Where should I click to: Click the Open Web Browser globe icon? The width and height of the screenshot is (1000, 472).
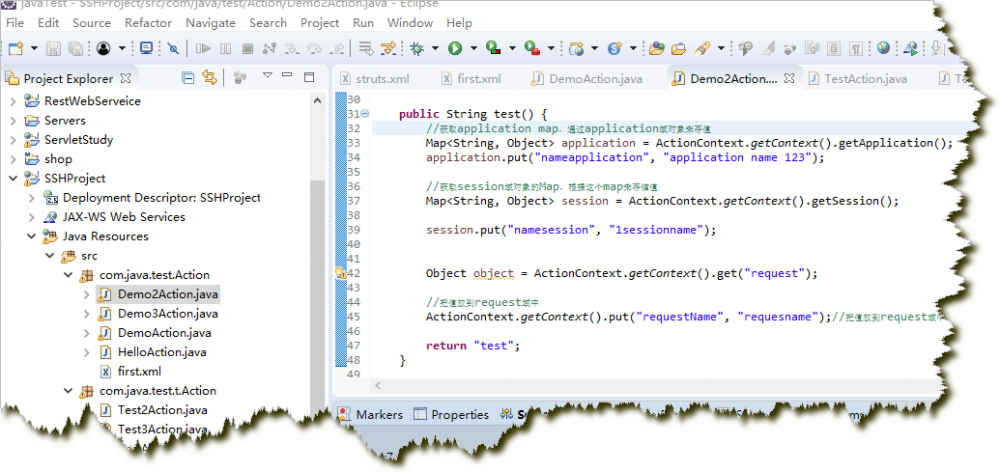(x=883, y=47)
